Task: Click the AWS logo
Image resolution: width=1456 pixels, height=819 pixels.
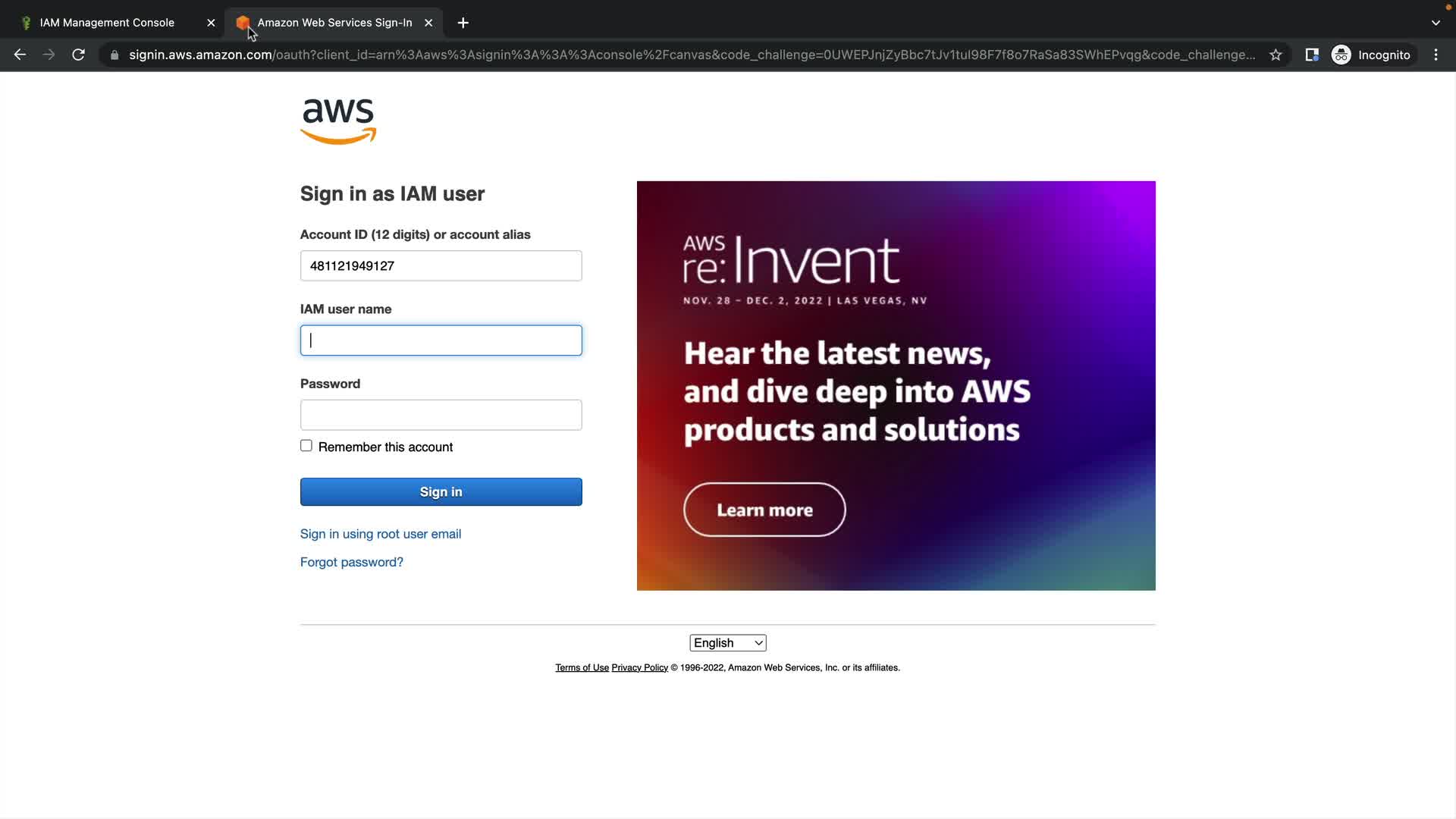Action: point(338,121)
